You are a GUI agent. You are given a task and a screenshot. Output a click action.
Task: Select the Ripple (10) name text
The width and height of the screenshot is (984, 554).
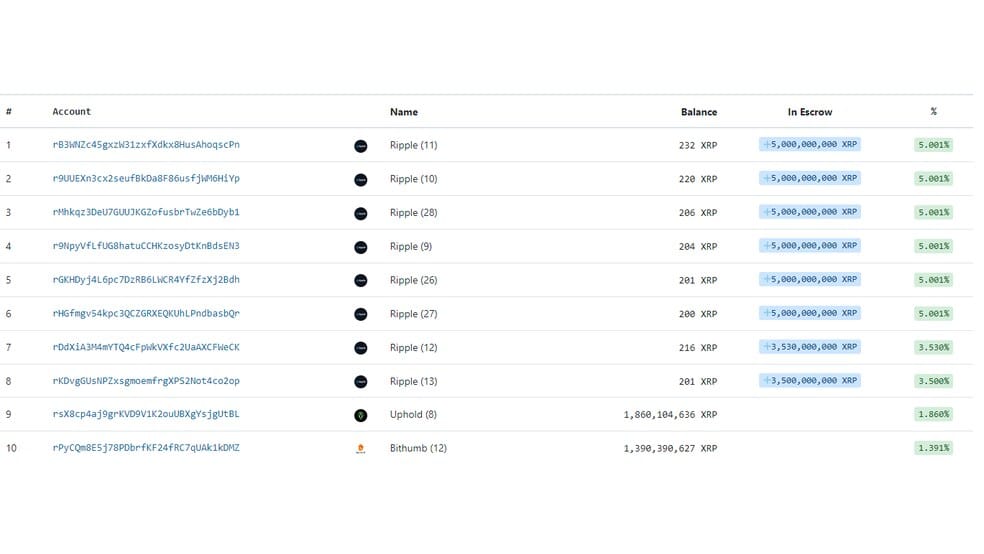[x=414, y=179]
